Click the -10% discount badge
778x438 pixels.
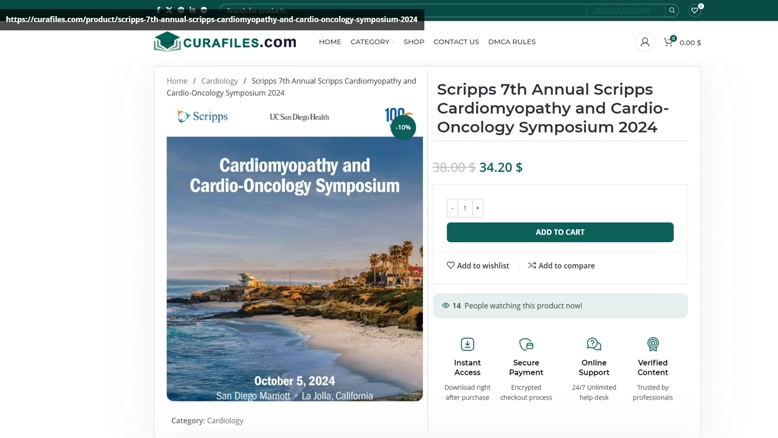pyautogui.click(x=403, y=127)
